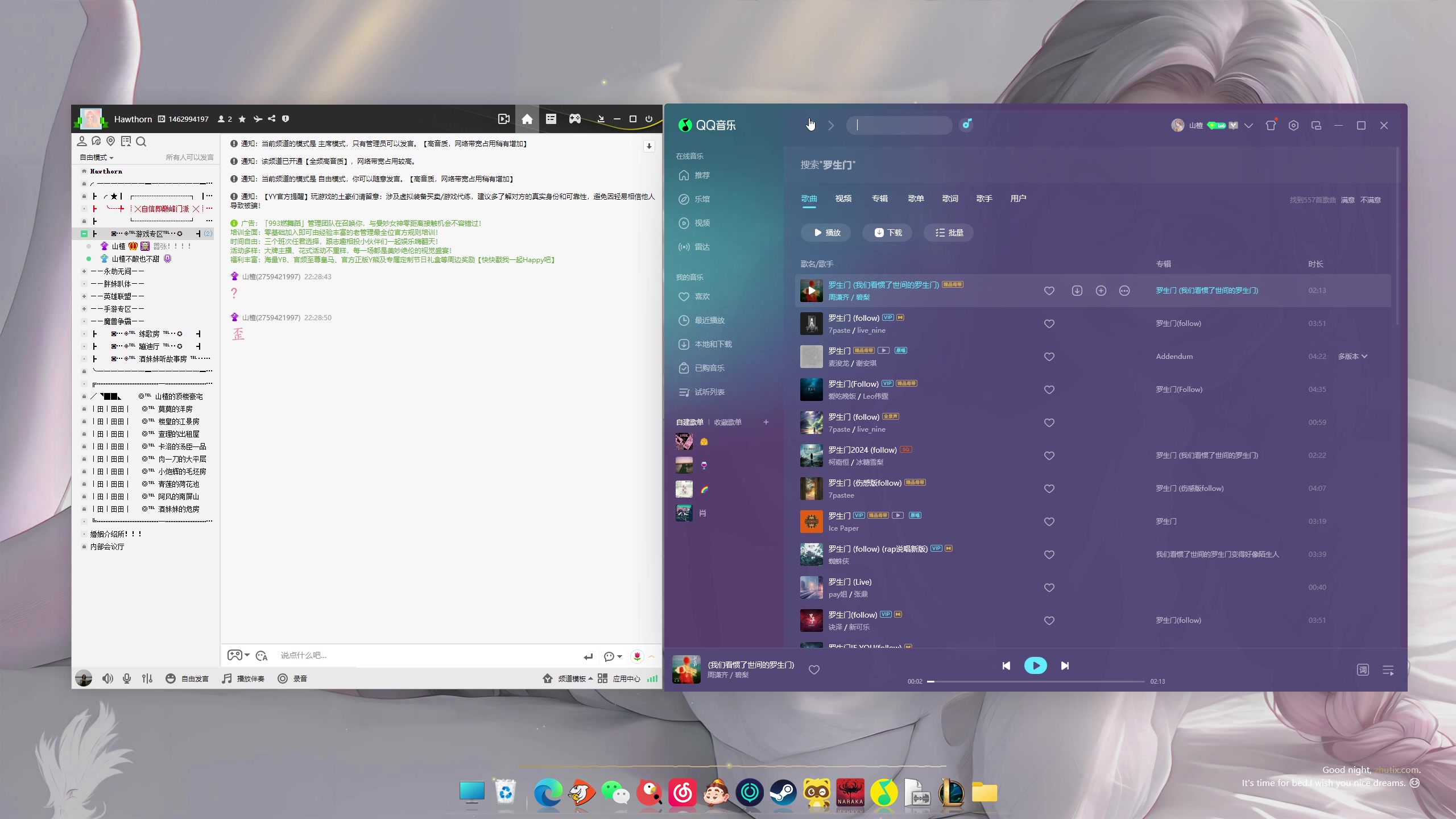Open lyrics panel in QQ Music player bar
The height and width of the screenshot is (819, 1456).
click(x=1363, y=670)
